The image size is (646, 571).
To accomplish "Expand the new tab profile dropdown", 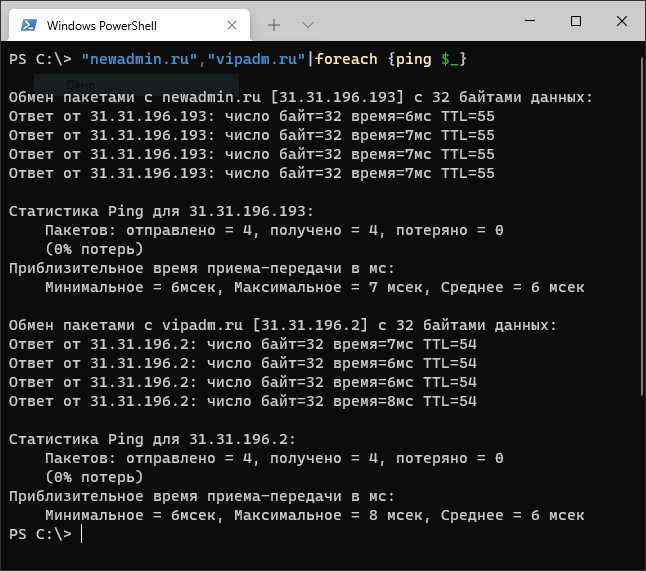I will 308,26.
